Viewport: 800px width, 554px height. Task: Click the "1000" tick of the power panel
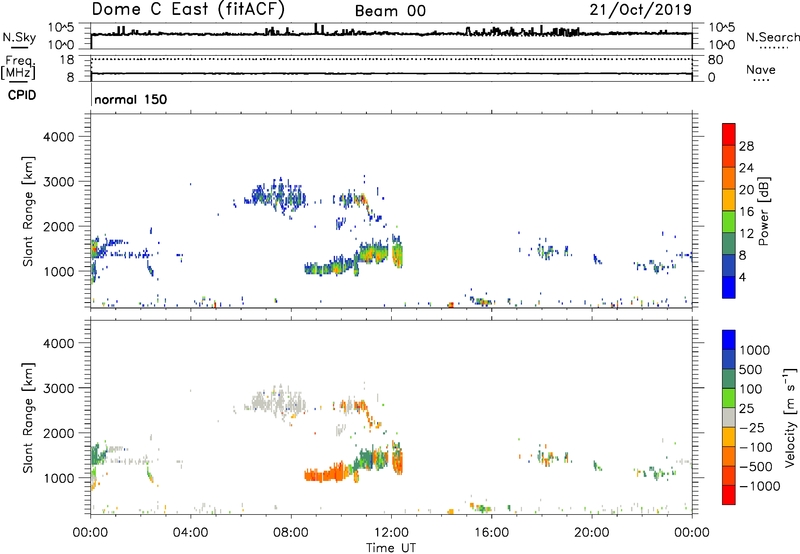pos(59,271)
